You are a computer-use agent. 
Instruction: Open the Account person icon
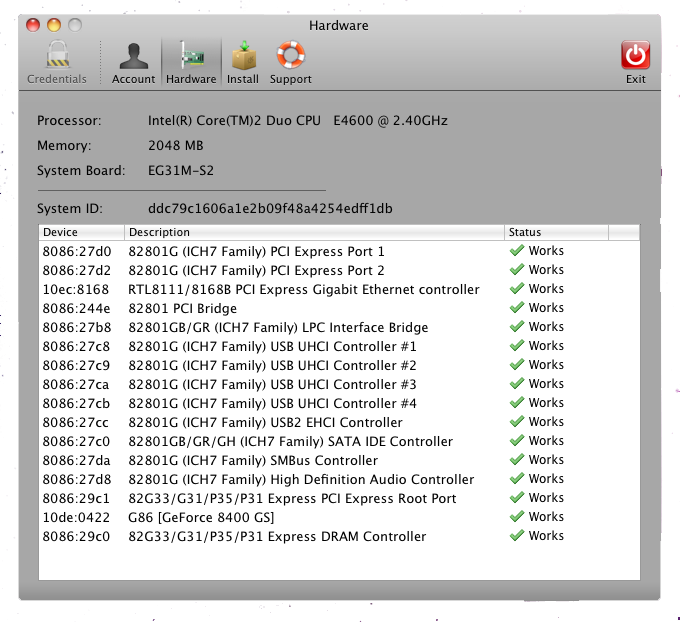[133, 56]
